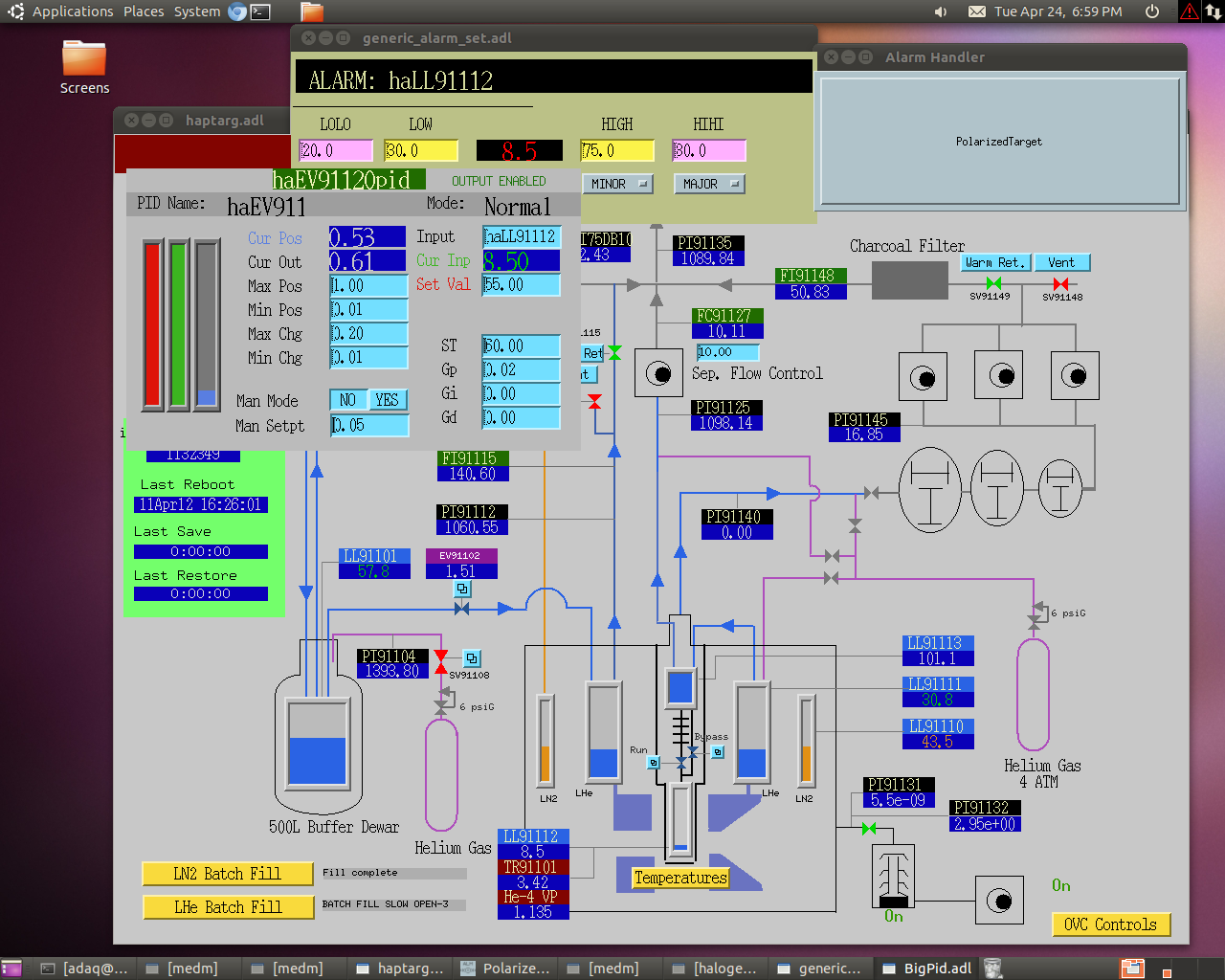This screenshot has height=980, width=1225.
Task: Click the LL91113 reading 101.1
Action: pyautogui.click(x=938, y=658)
